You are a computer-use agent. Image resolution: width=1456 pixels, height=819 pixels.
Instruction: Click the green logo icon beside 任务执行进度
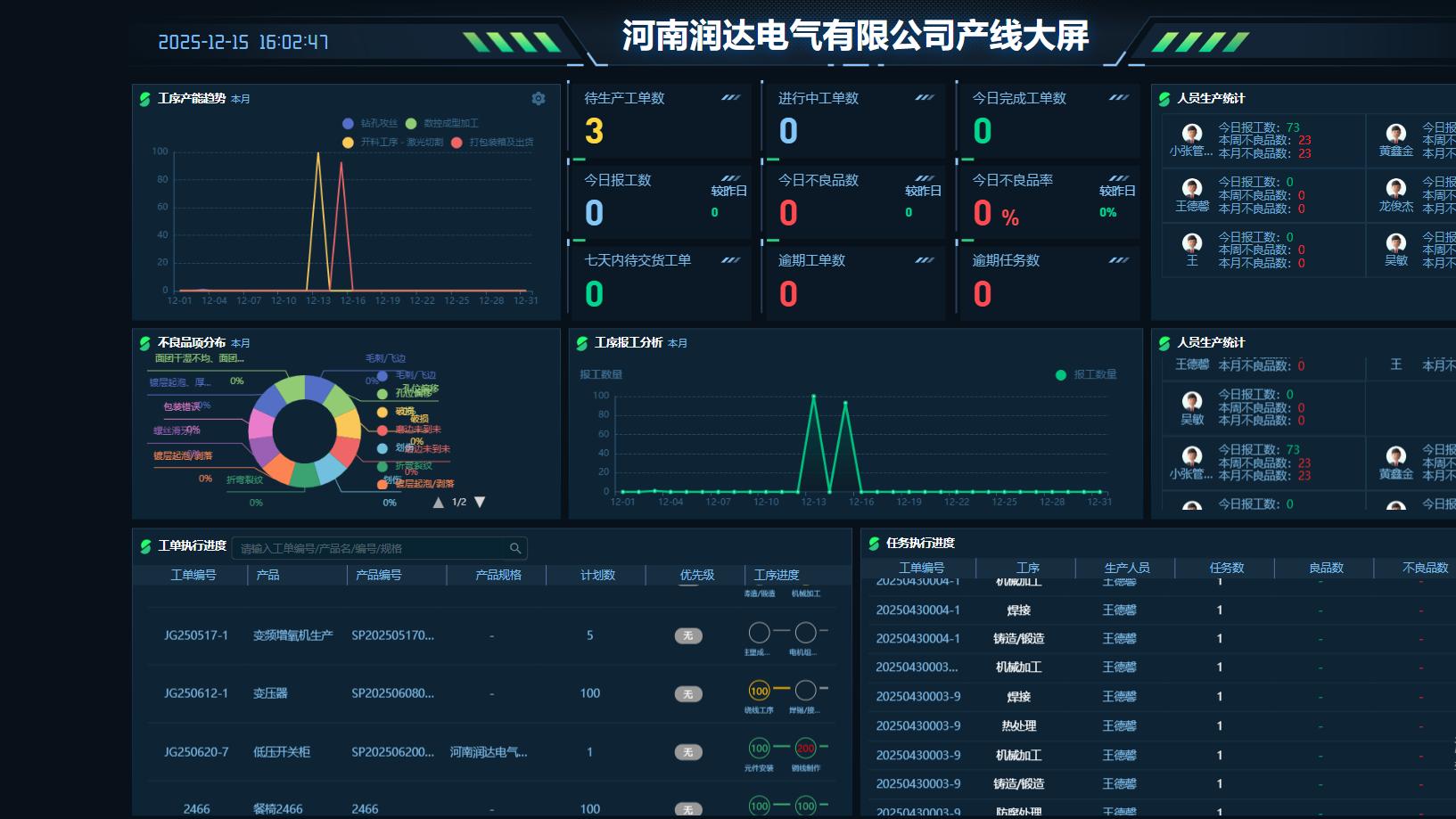876,542
